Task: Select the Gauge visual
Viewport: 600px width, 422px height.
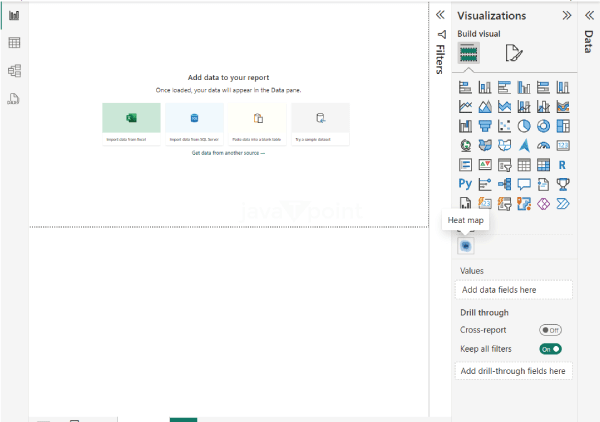Action: coord(543,145)
